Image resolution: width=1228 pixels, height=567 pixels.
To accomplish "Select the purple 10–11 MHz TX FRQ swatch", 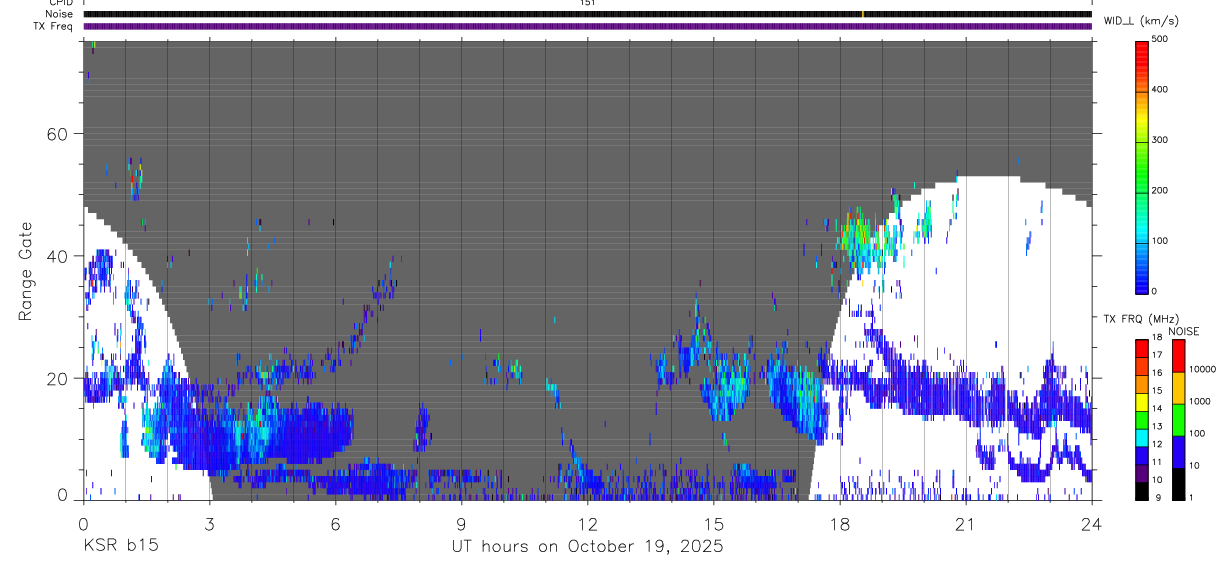I will click(x=1142, y=473).
